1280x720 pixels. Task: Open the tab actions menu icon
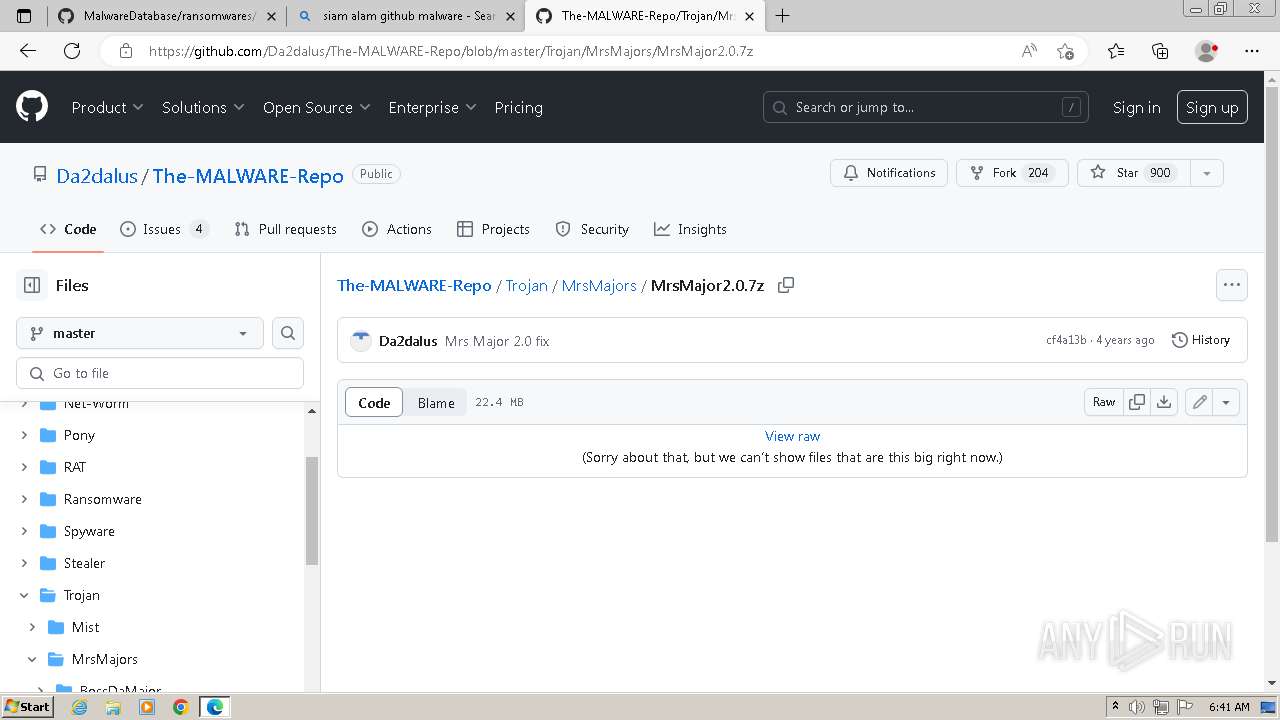pyautogui.click(x=24, y=16)
